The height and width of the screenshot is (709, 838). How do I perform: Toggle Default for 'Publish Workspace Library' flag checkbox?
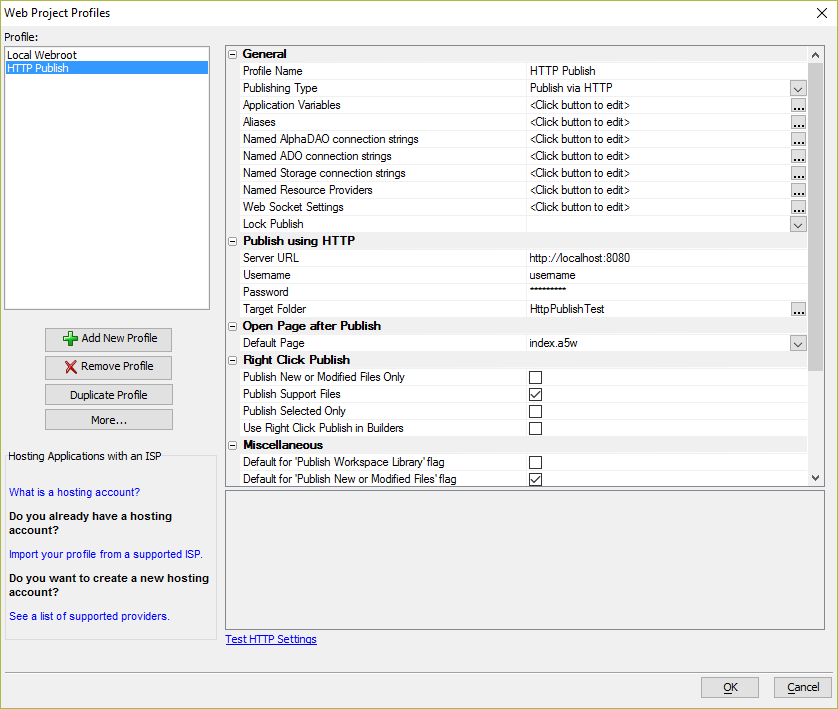pyautogui.click(x=535, y=462)
